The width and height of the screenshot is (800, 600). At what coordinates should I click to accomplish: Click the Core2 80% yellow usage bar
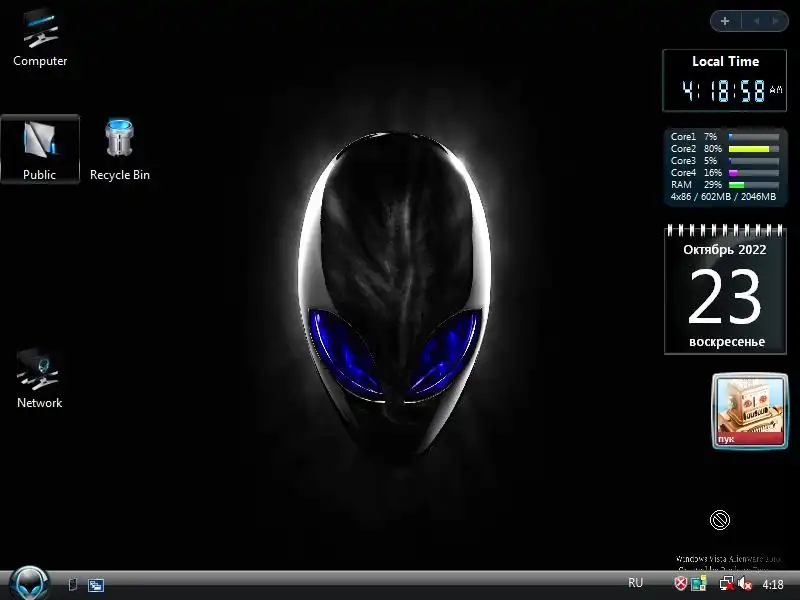754,149
